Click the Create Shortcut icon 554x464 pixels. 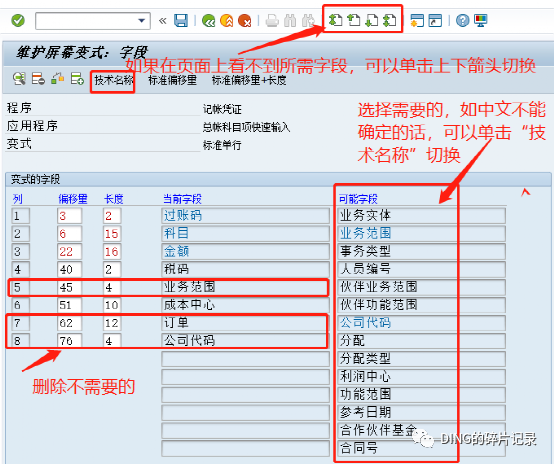click(435, 20)
